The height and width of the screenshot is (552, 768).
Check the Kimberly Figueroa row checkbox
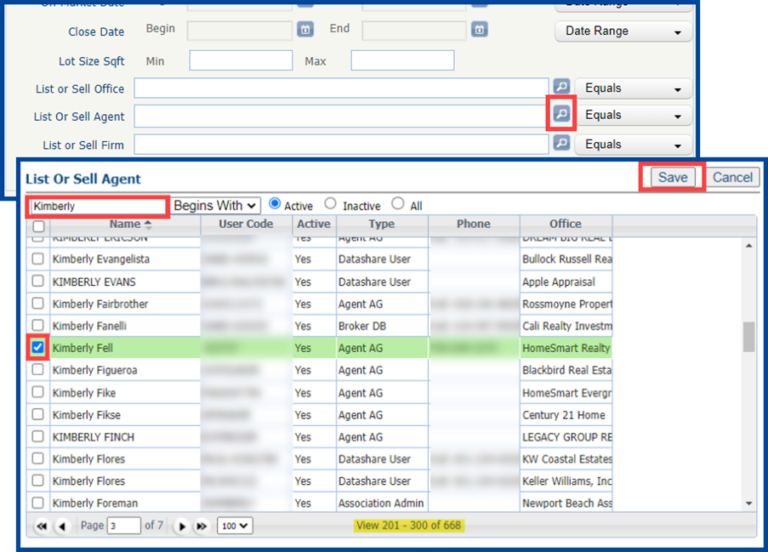pos(38,370)
